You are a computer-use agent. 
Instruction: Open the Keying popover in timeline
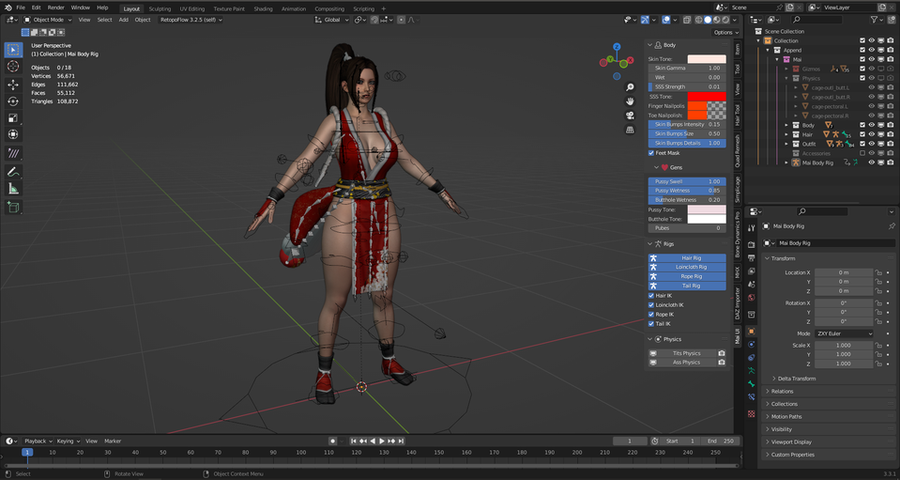click(68, 441)
